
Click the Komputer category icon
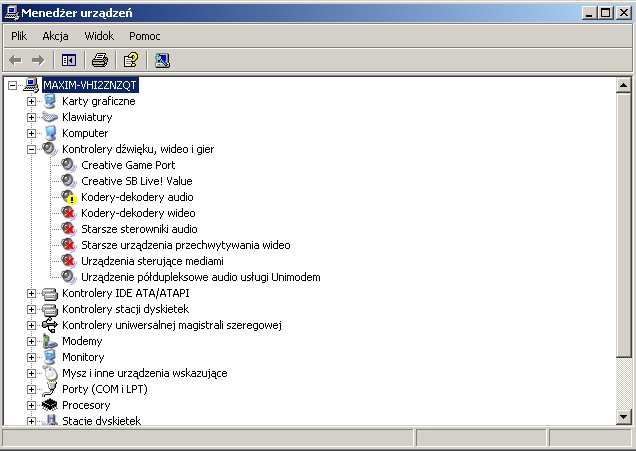49,133
